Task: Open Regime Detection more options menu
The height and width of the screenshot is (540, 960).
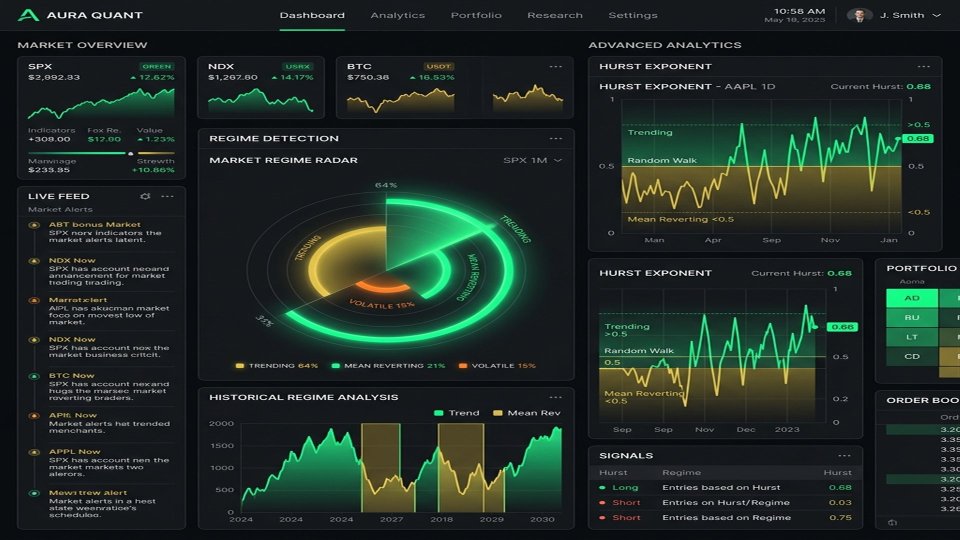Action: (555, 138)
